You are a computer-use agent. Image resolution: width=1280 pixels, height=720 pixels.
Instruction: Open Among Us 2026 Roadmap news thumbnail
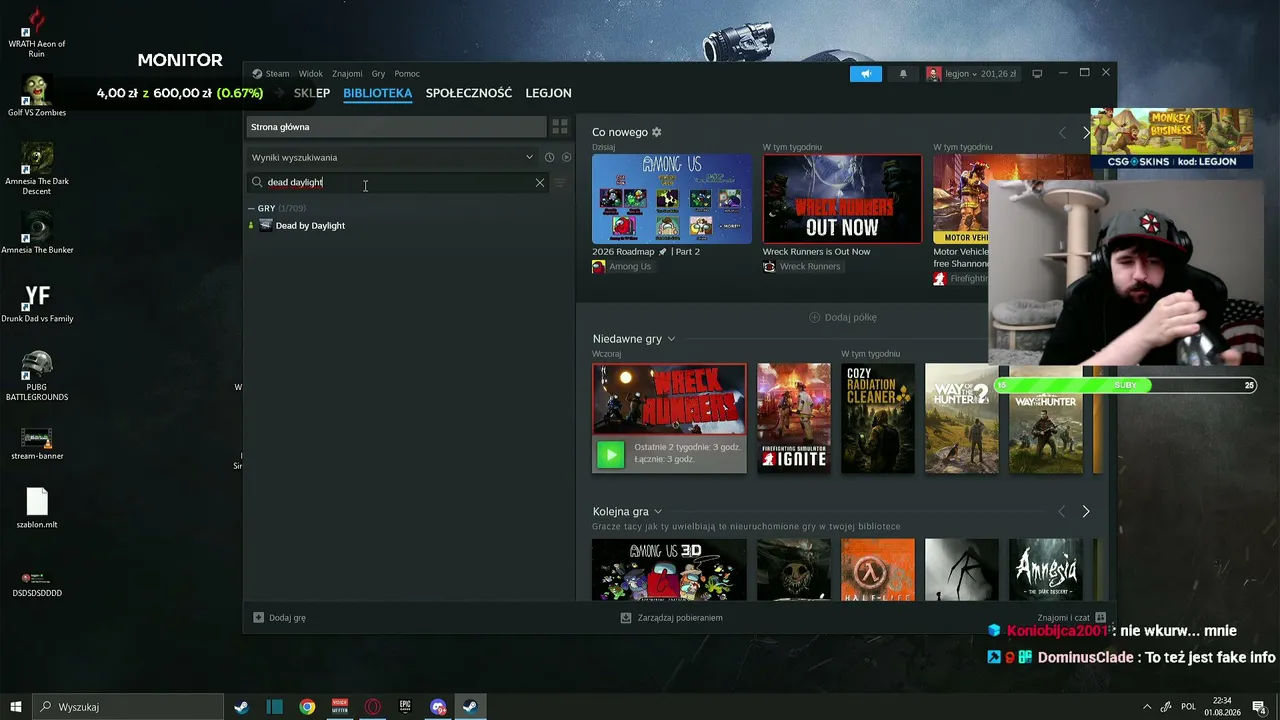(x=672, y=199)
